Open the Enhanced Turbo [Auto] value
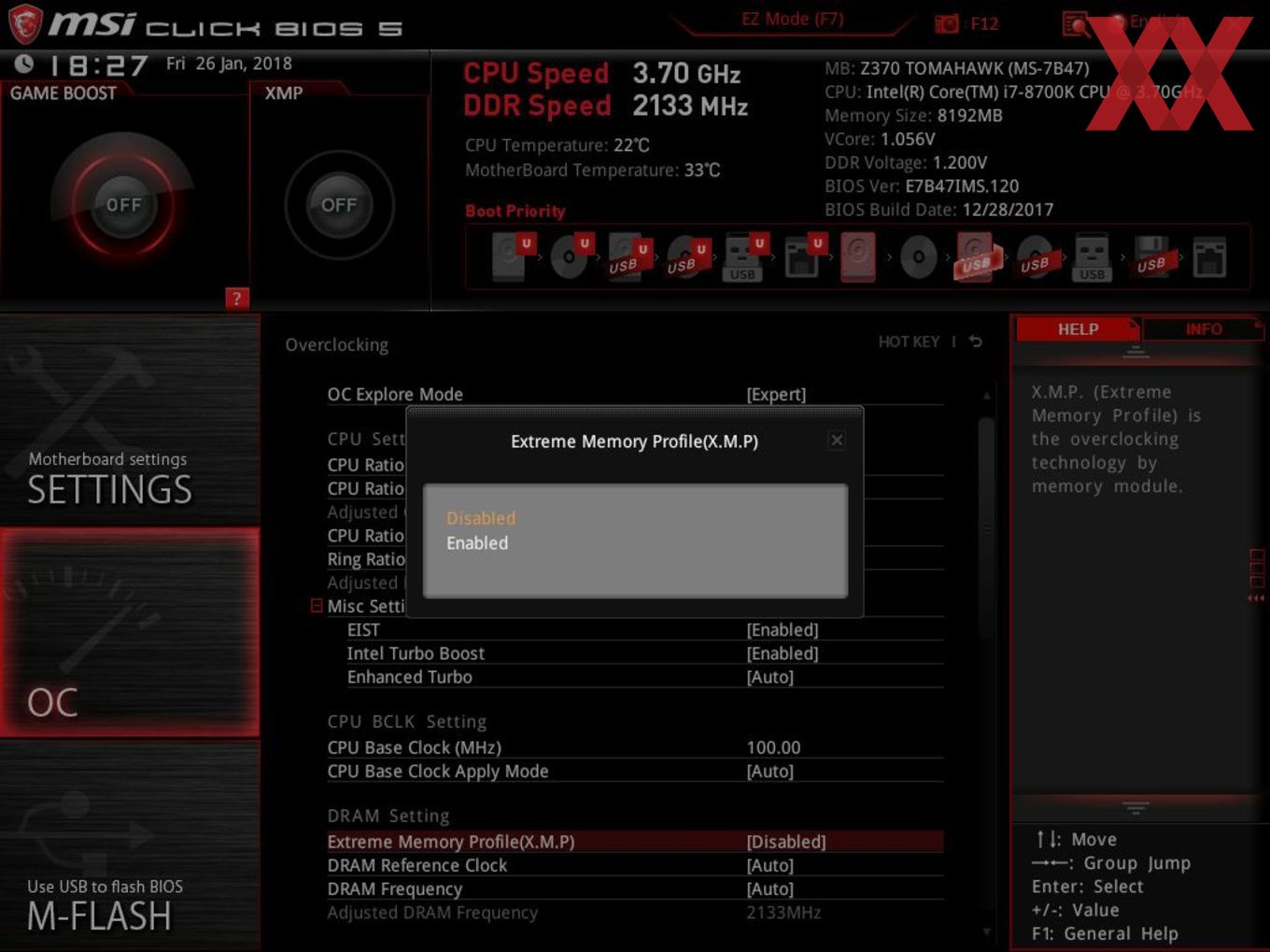Image resolution: width=1270 pixels, height=952 pixels. click(770, 677)
